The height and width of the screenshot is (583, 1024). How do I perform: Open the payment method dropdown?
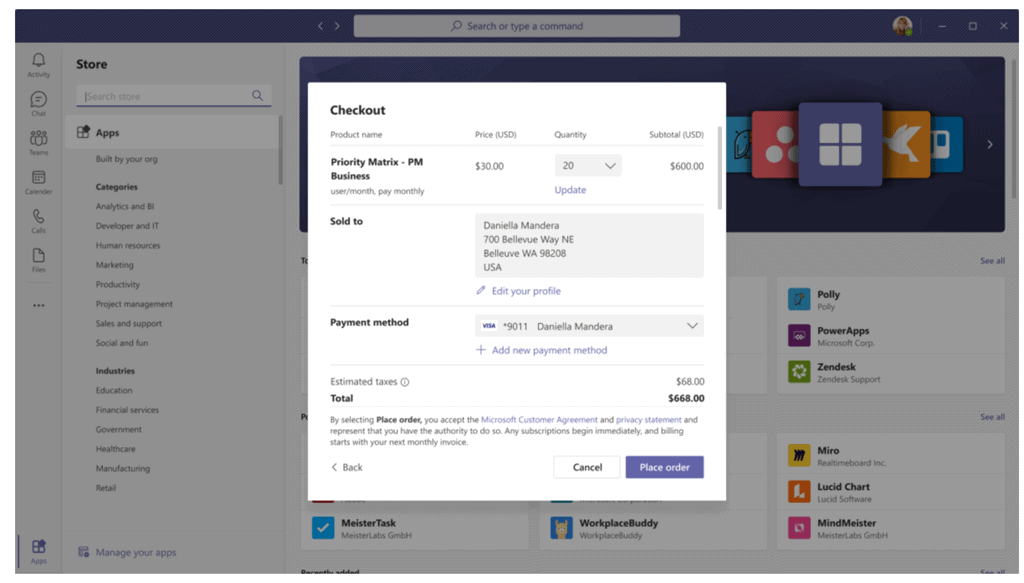(x=589, y=326)
